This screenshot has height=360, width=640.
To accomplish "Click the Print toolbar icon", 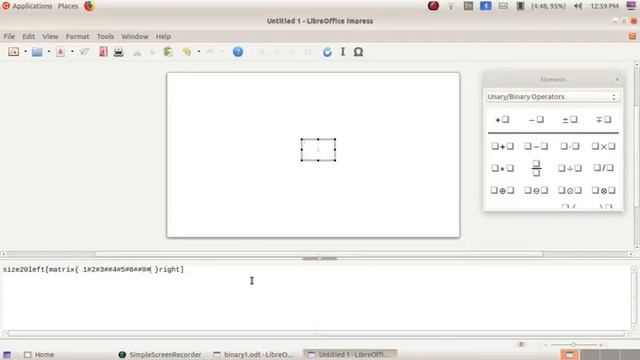I will (118, 52).
